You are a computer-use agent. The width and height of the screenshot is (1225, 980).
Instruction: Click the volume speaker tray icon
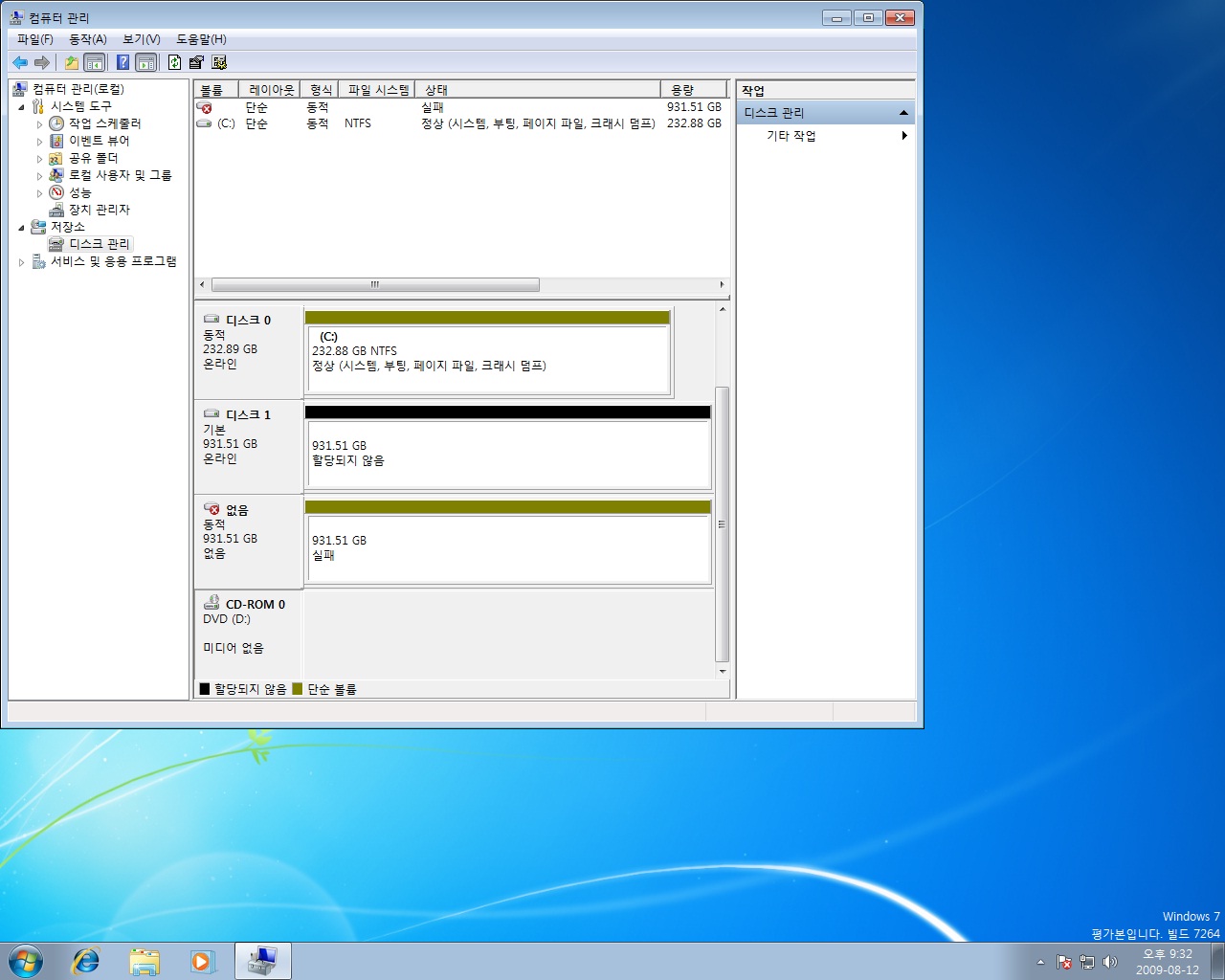[1110, 962]
